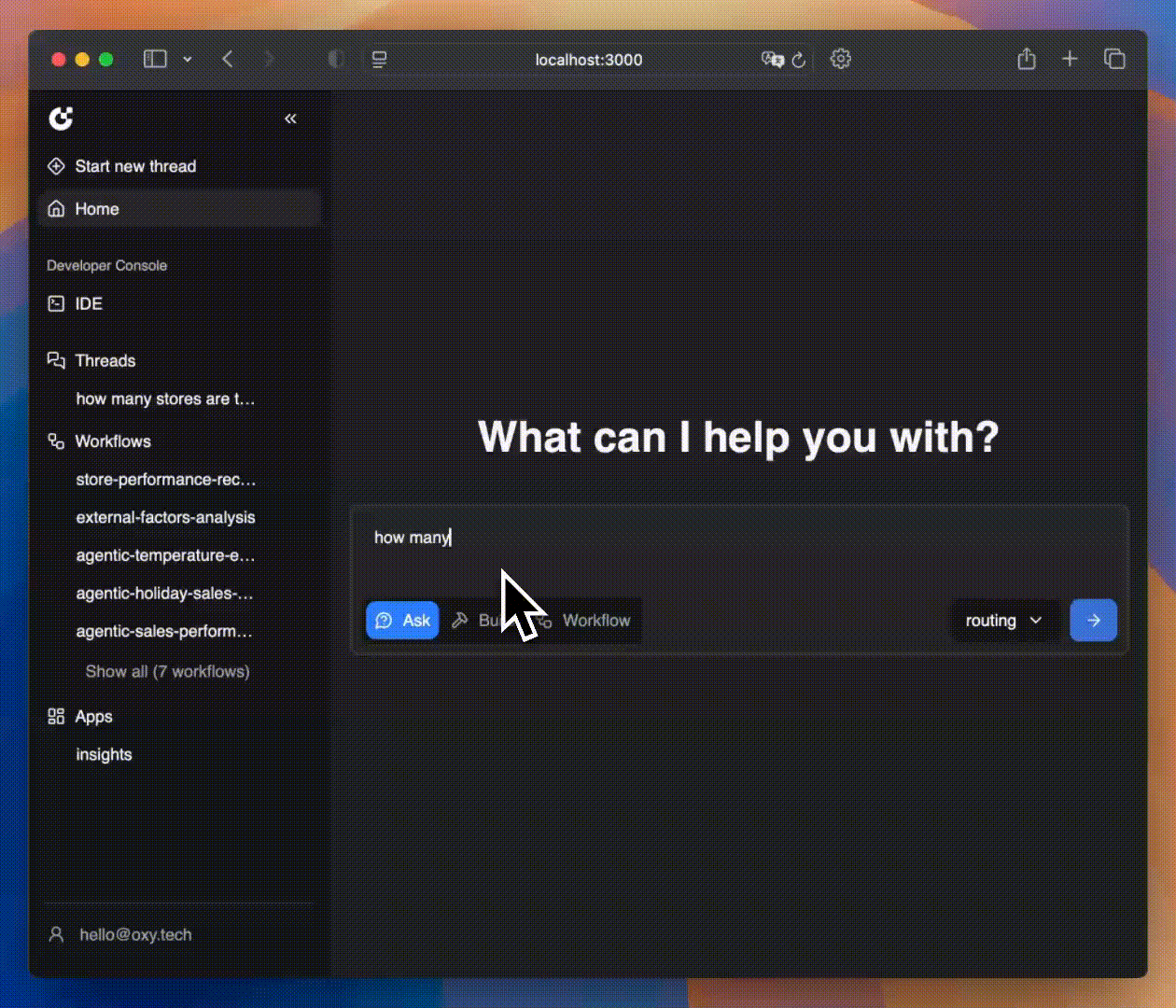Viewport: 1176px width, 1008px height.
Task: Click the Oxy logo icon in sidebar
Action: [61, 119]
